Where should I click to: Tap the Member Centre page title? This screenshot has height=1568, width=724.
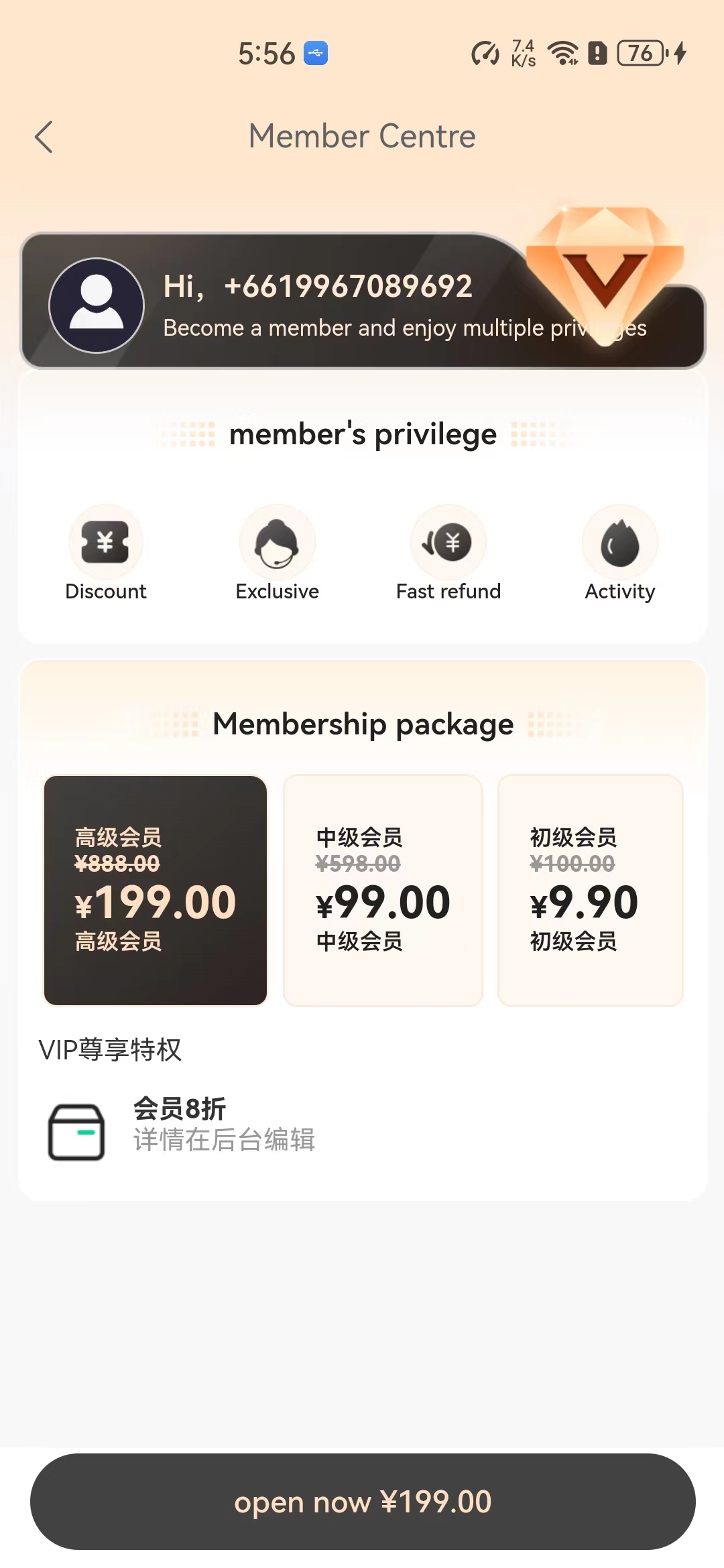pyautogui.click(x=362, y=136)
